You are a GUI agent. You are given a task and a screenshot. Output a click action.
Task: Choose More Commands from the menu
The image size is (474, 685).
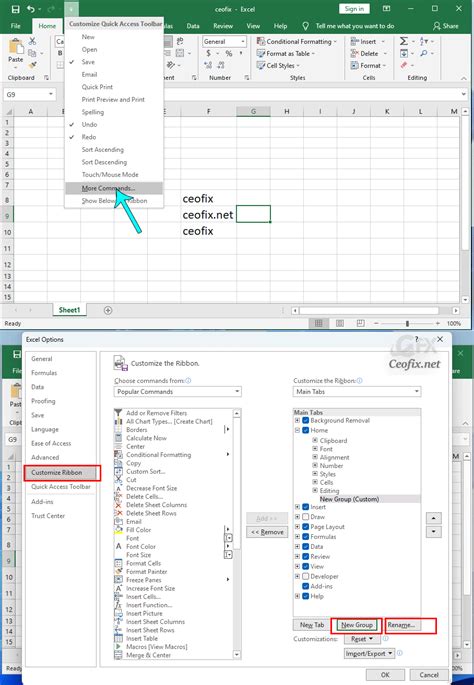[x=114, y=188]
